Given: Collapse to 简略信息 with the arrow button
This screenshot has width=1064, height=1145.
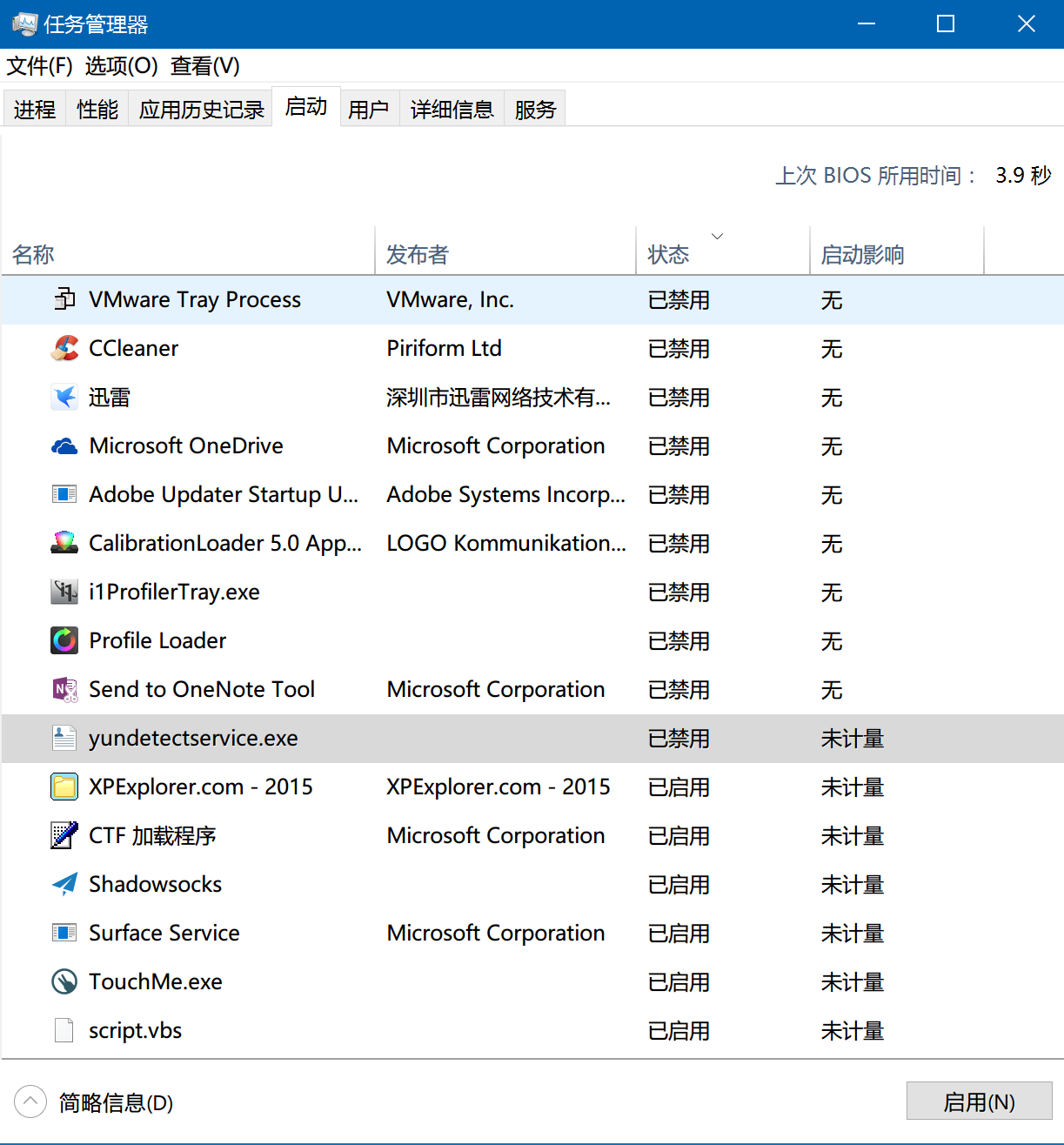Looking at the screenshot, I should click(30, 1101).
